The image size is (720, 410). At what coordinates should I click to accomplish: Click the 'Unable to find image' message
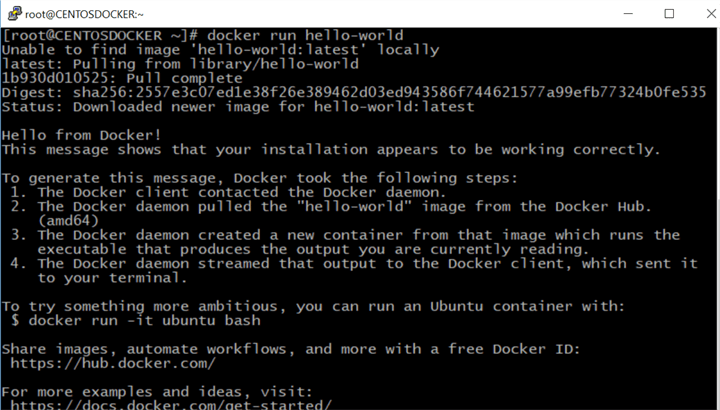click(220, 49)
